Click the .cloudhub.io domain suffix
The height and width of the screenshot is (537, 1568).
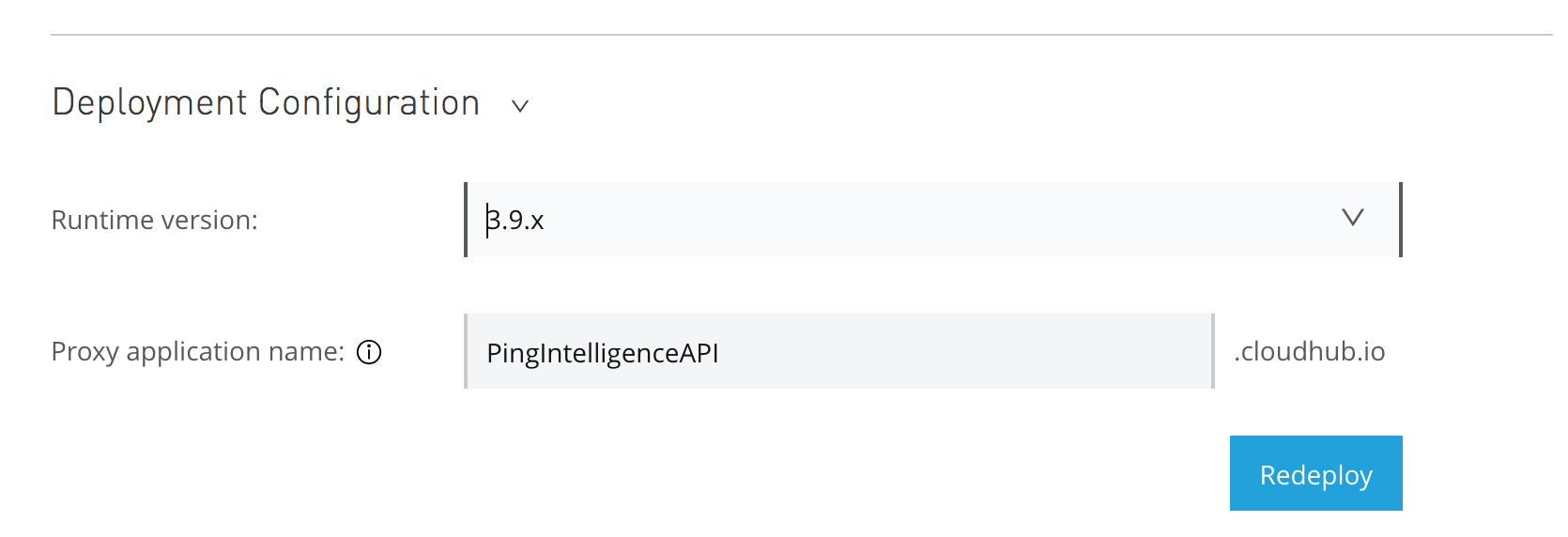pos(1309,351)
